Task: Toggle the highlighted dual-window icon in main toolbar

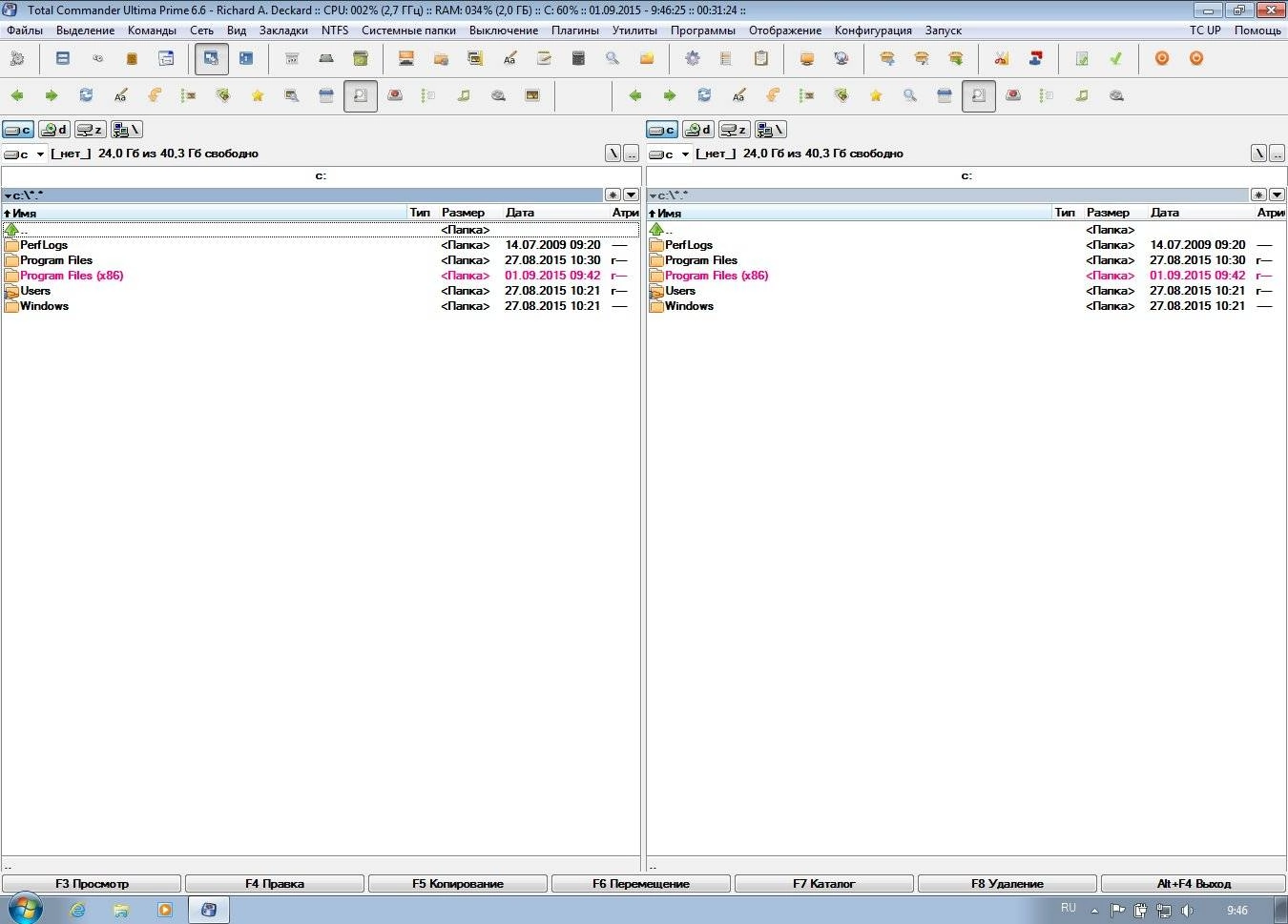Action: (212, 59)
